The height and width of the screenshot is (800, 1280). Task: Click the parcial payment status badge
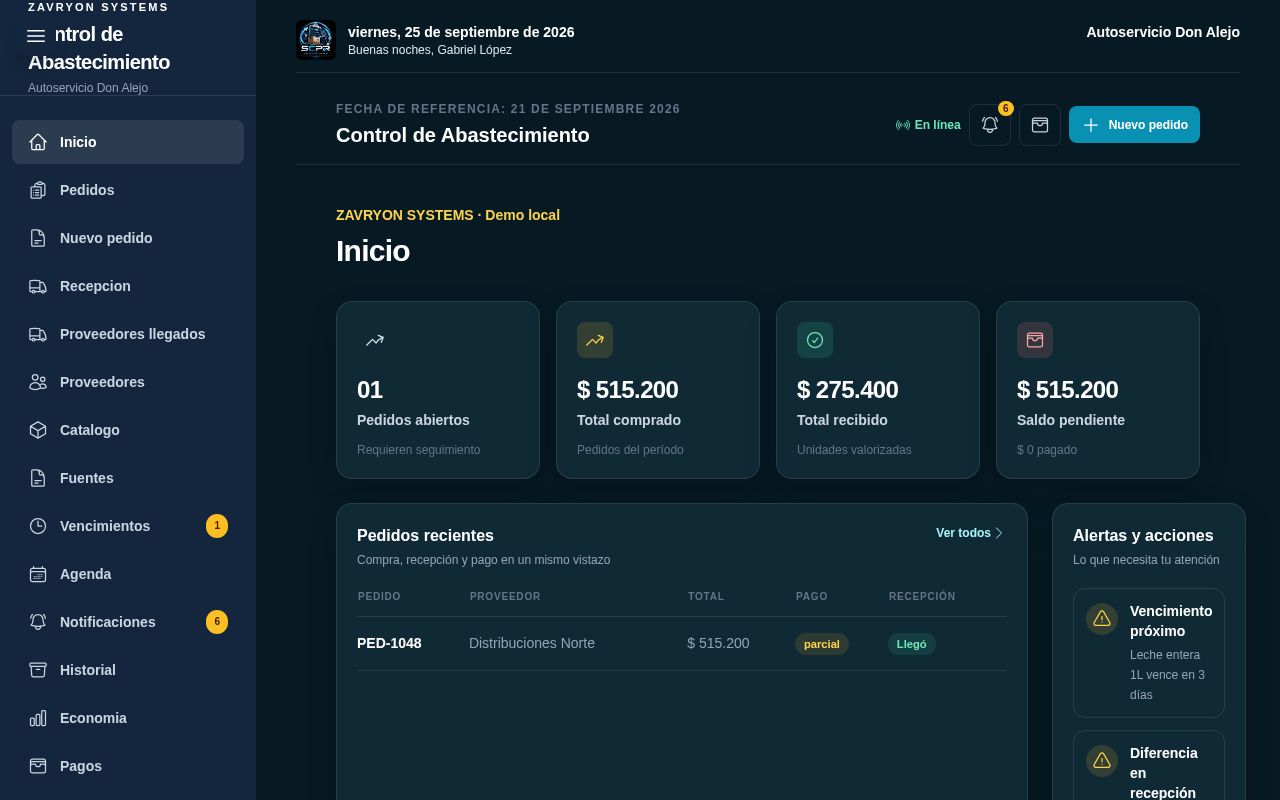click(822, 644)
